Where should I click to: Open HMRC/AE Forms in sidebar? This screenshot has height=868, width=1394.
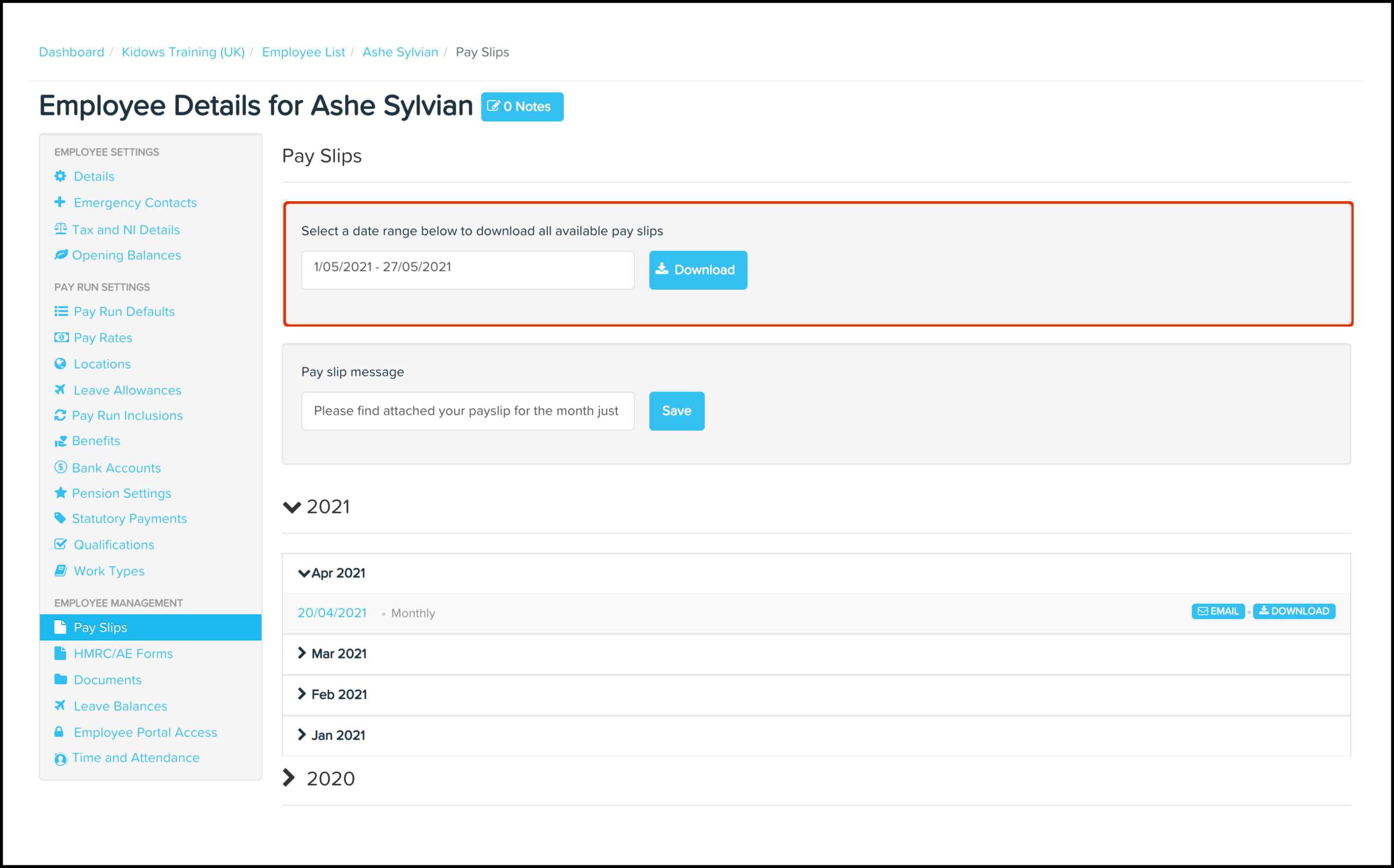point(123,653)
